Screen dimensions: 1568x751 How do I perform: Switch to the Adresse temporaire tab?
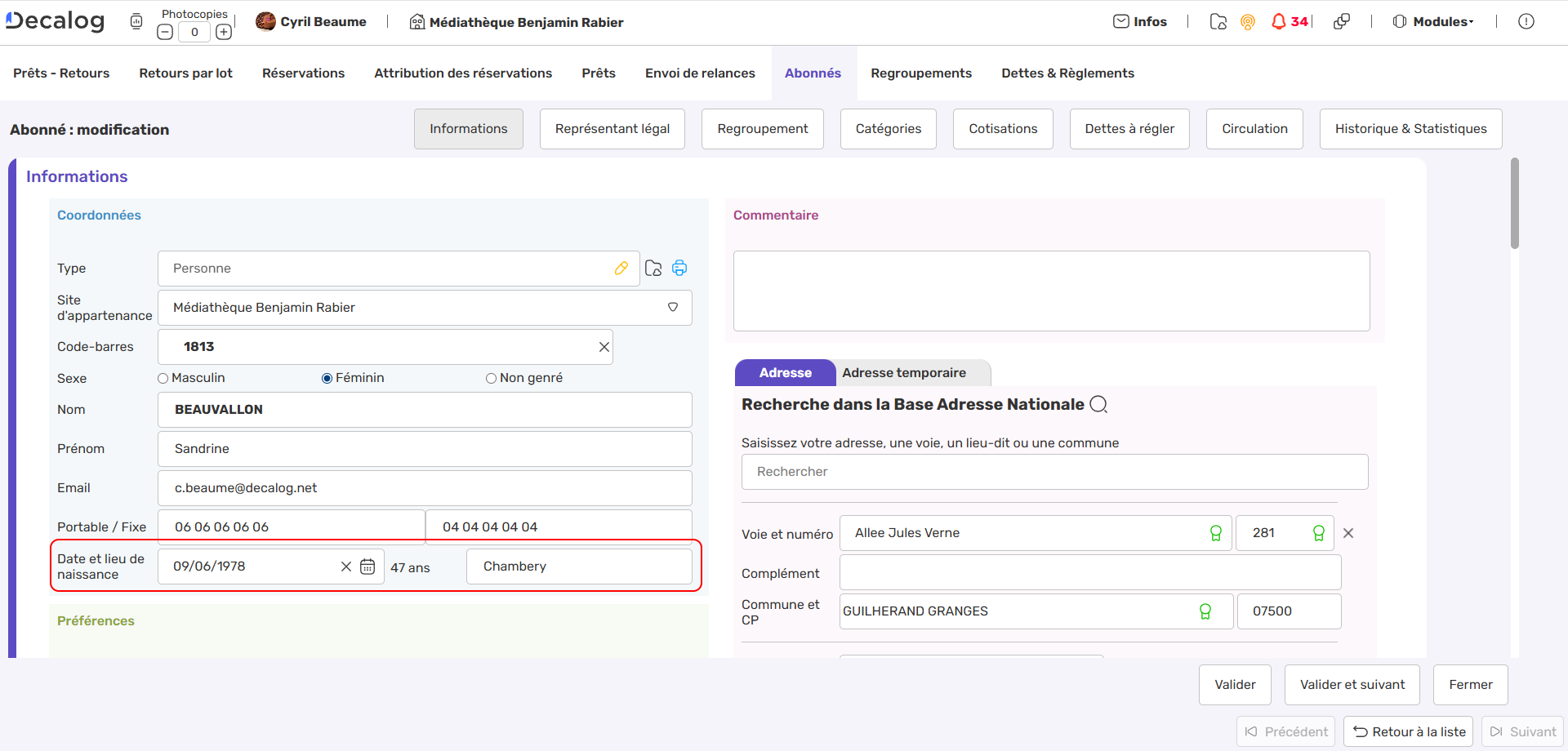(904, 373)
